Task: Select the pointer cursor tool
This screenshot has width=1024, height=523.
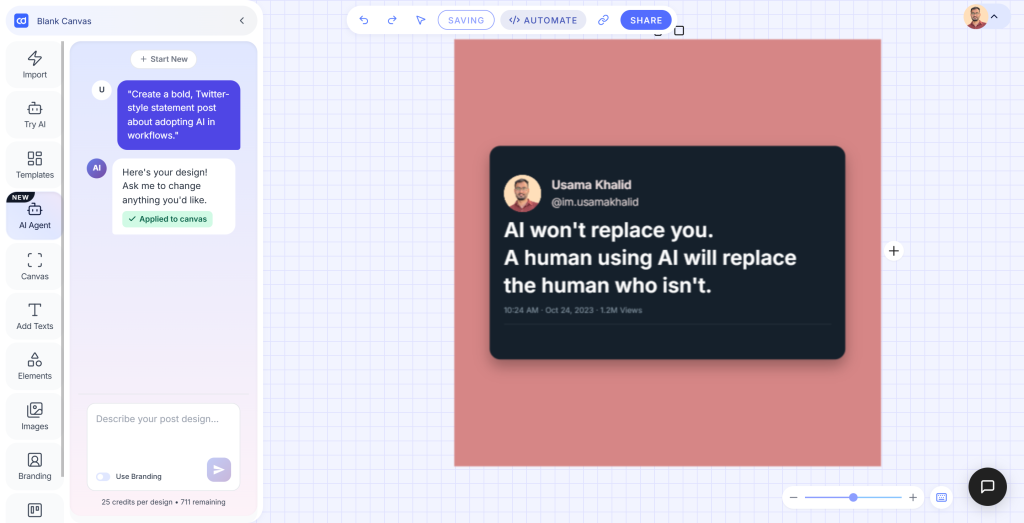Action: click(x=421, y=20)
